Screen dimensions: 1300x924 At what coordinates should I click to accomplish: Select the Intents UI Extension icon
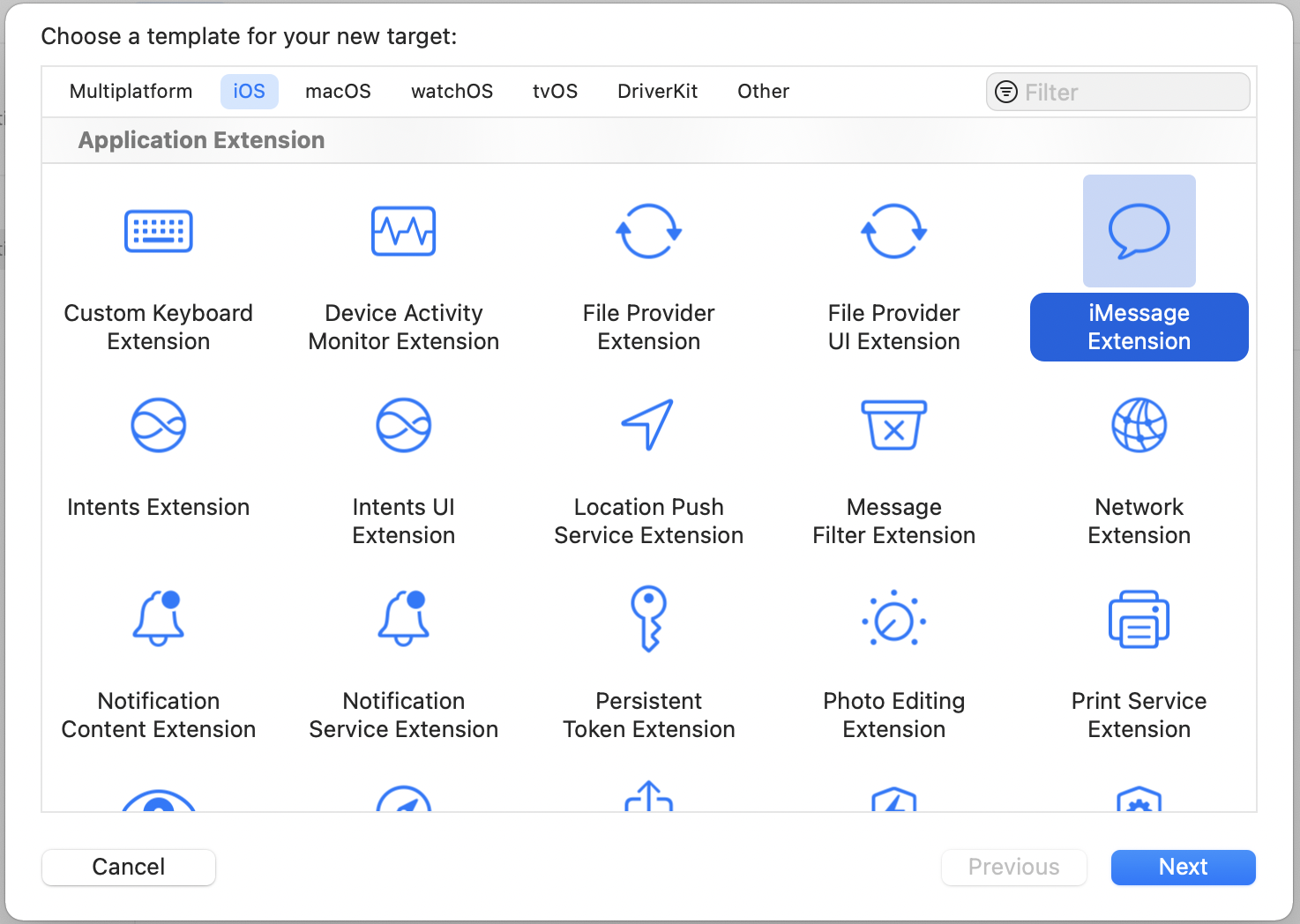pos(404,426)
